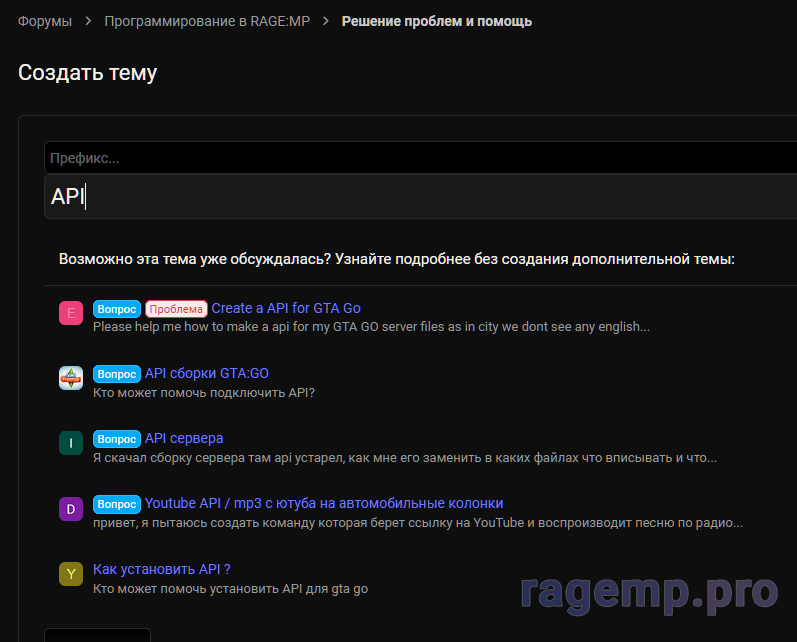
Task: Open 'Программирование в RAGE:MP' breadcrumb
Action: tap(207, 21)
